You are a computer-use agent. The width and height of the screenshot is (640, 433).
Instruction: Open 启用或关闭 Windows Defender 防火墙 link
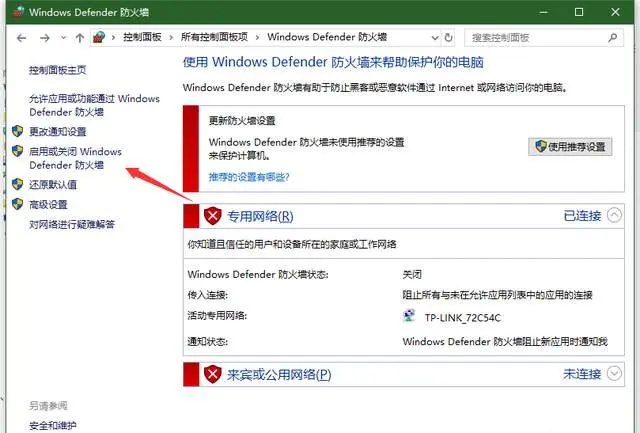[x=76, y=158]
